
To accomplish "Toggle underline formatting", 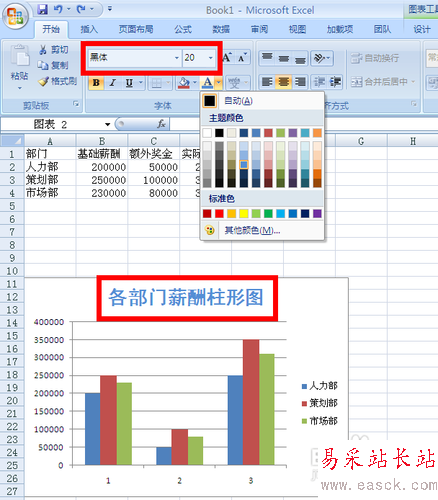I will coord(129,82).
